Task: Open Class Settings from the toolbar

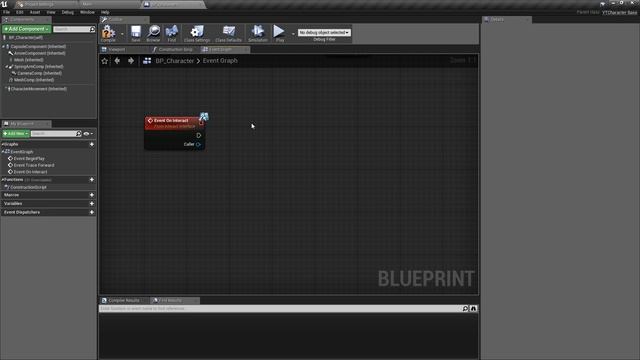Action: [197, 33]
